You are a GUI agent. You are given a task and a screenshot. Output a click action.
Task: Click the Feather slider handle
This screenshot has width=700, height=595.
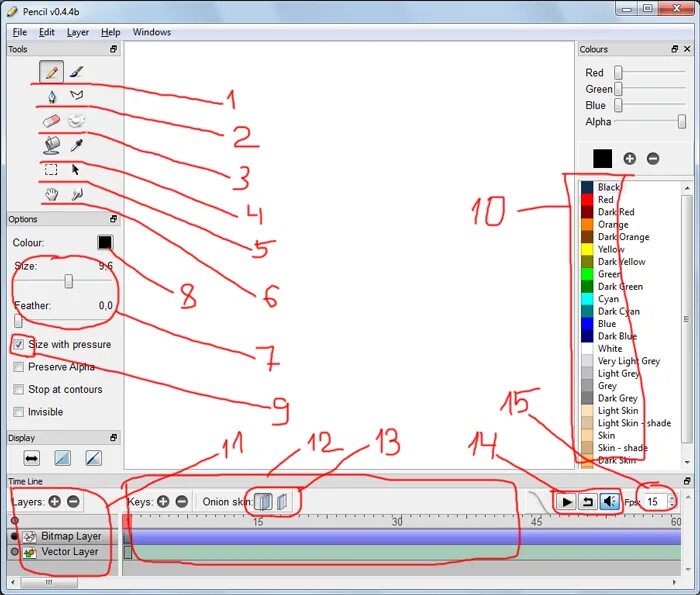(x=18, y=320)
